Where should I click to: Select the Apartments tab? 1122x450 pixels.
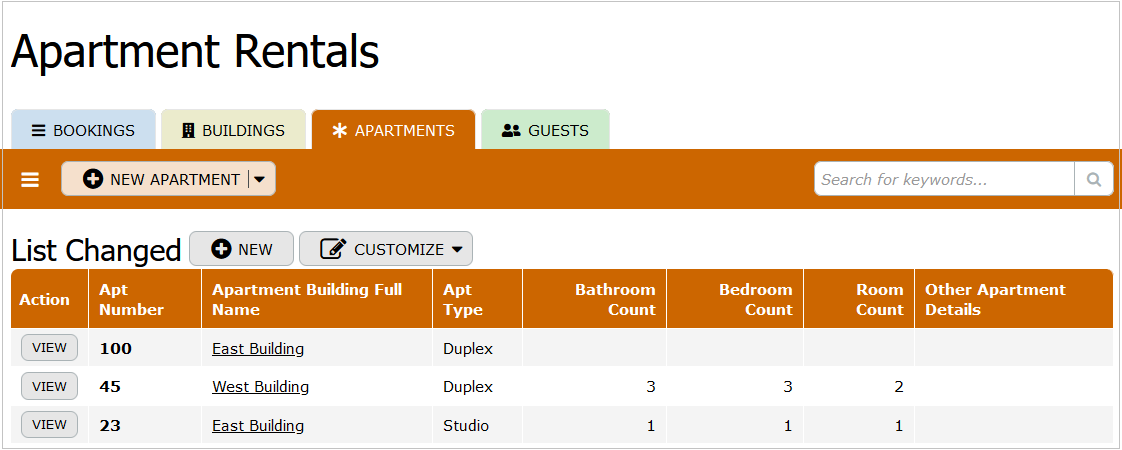click(393, 130)
